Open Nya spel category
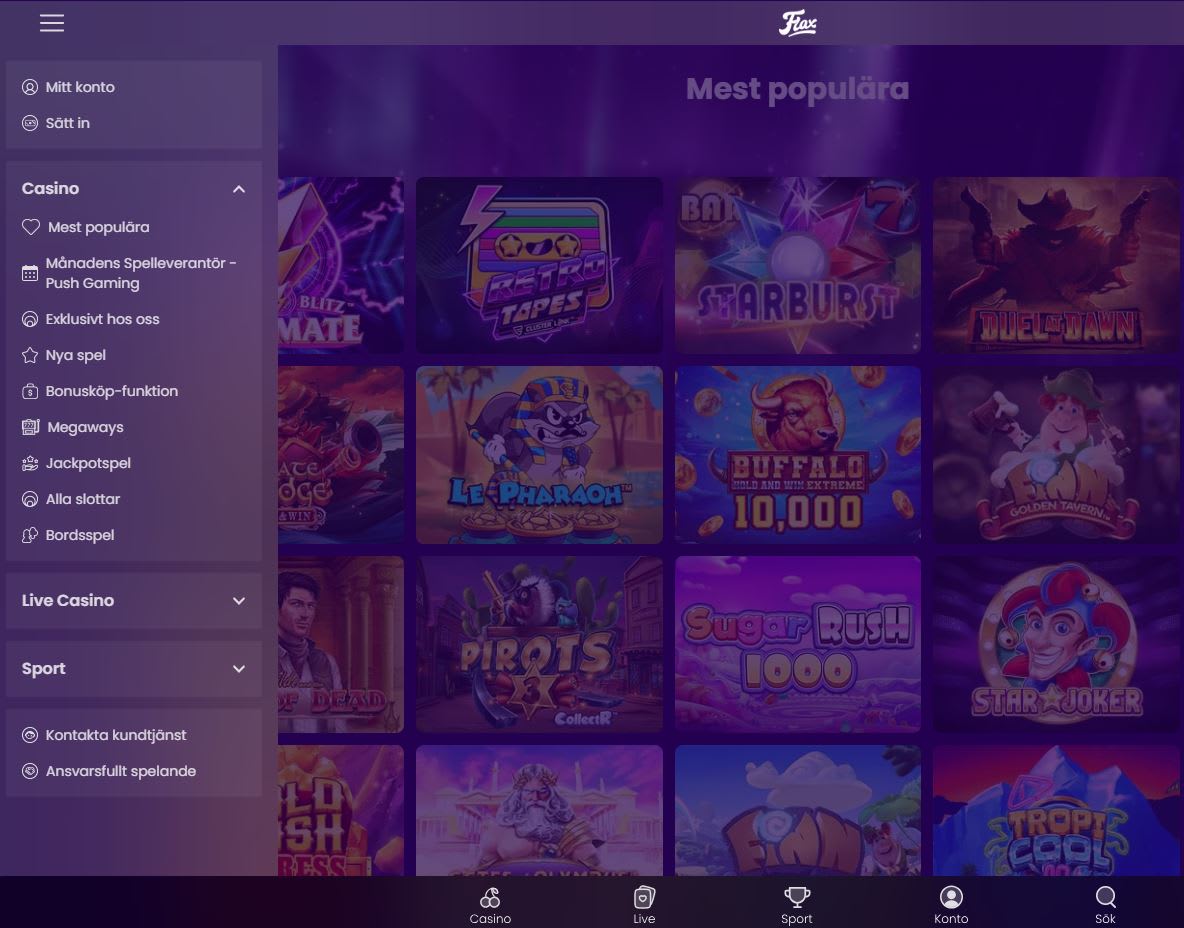Viewport: 1184px width, 928px height. (76, 355)
